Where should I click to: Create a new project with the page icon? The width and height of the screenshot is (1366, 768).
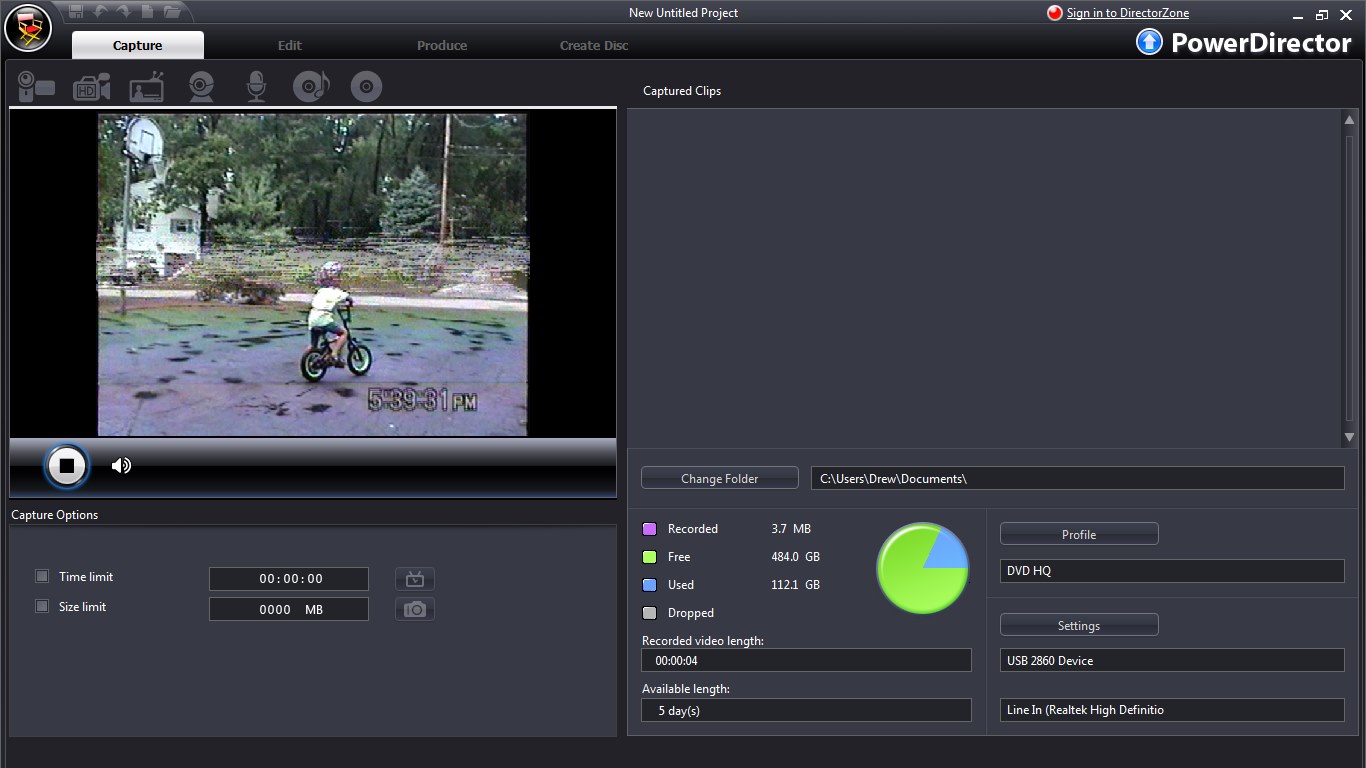[147, 11]
